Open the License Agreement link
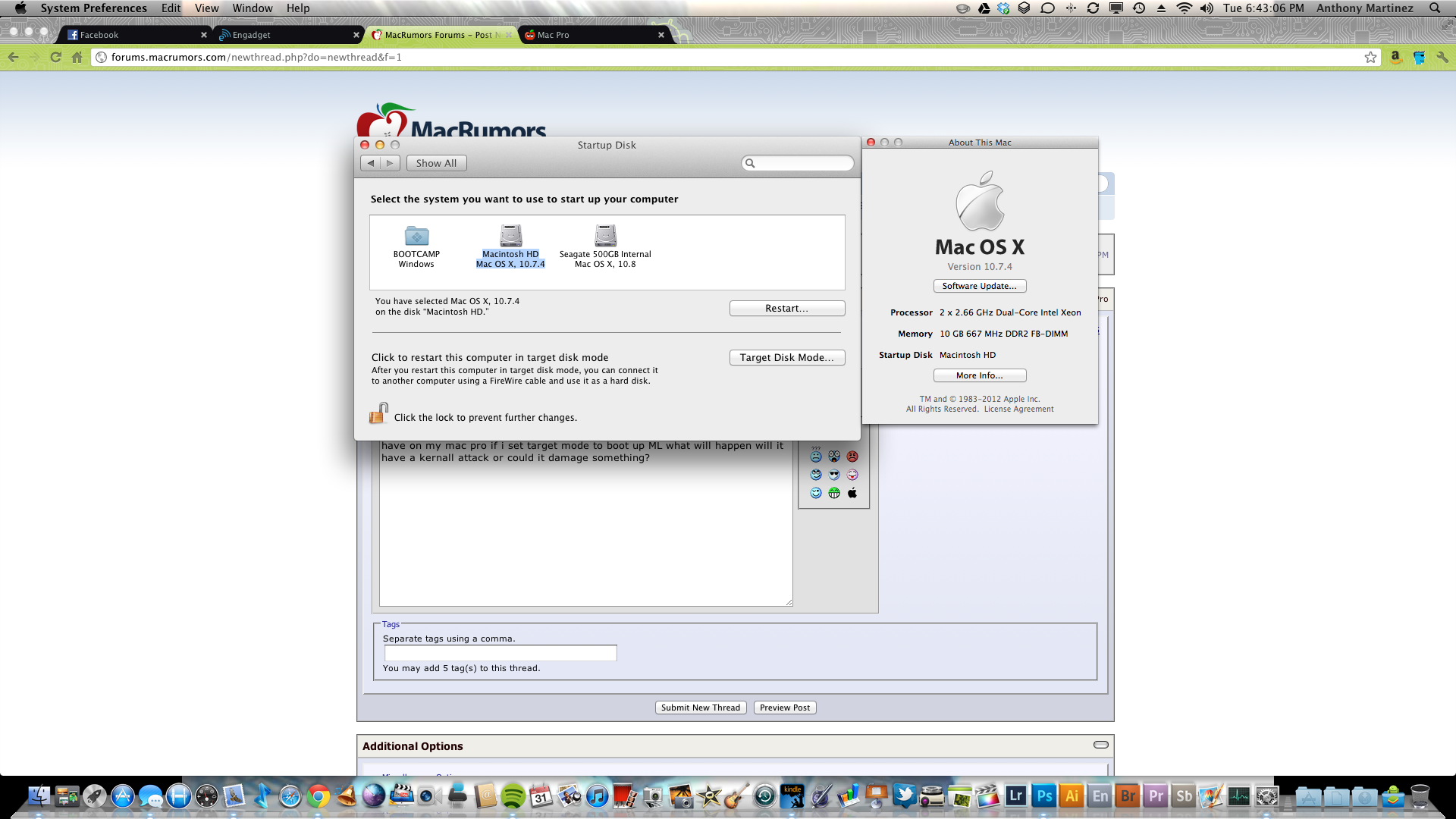Screen dimensions: 1456x819 point(1018,409)
